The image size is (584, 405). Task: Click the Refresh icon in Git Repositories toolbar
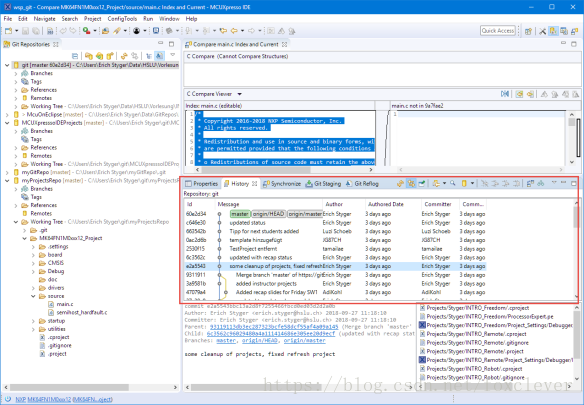tap(124, 56)
